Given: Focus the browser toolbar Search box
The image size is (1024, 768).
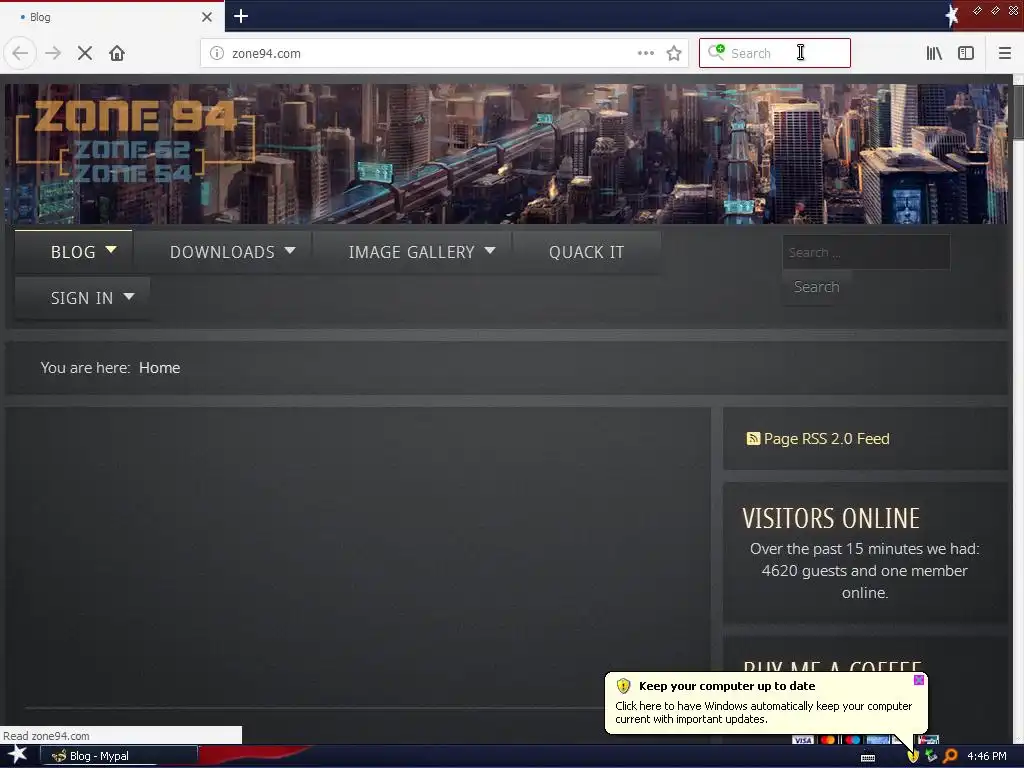Looking at the screenshot, I should click(775, 53).
